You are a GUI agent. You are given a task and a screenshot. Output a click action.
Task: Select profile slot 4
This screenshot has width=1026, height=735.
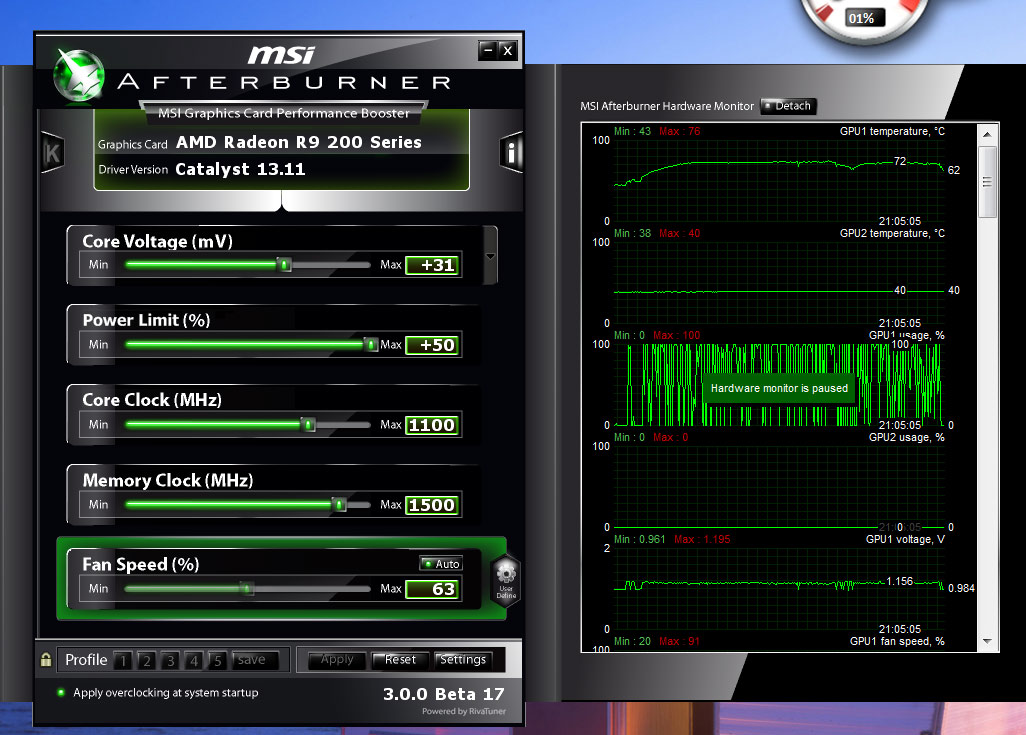pyautogui.click(x=194, y=660)
